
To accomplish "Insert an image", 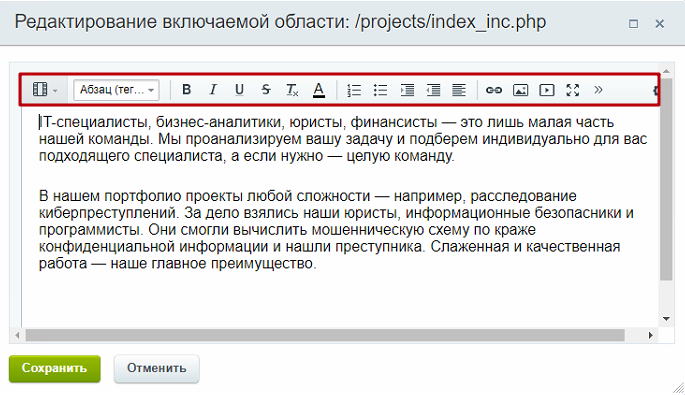I will click(x=520, y=90).
